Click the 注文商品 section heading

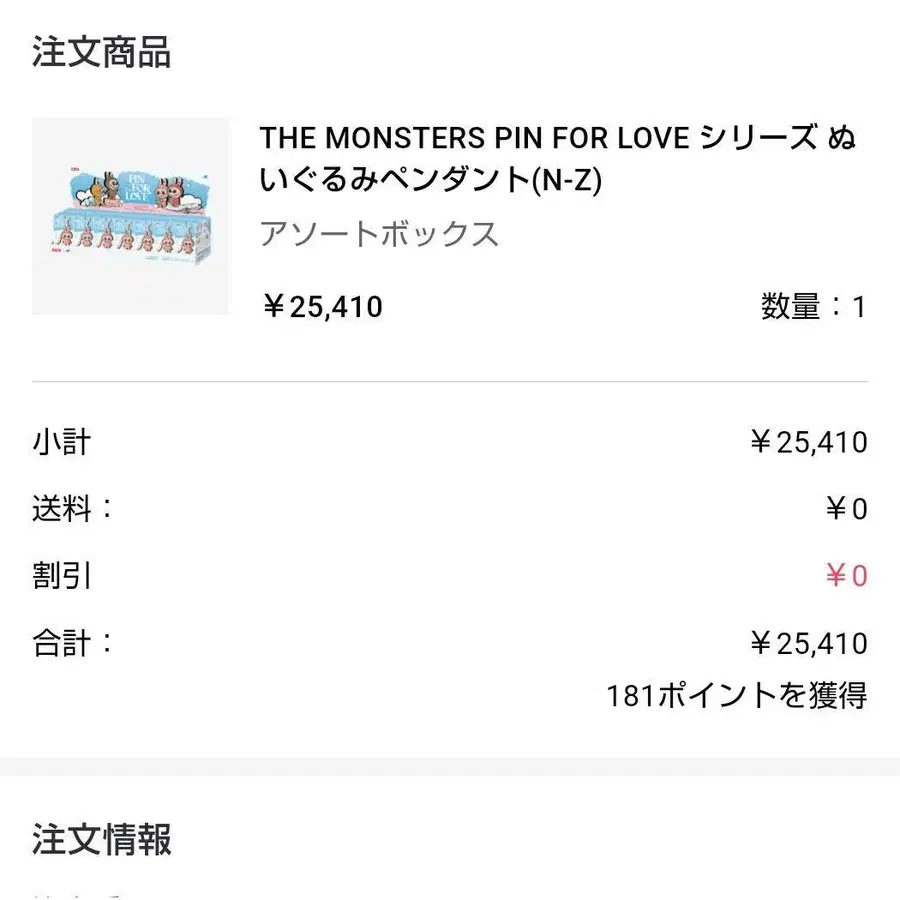pos(102,52)
